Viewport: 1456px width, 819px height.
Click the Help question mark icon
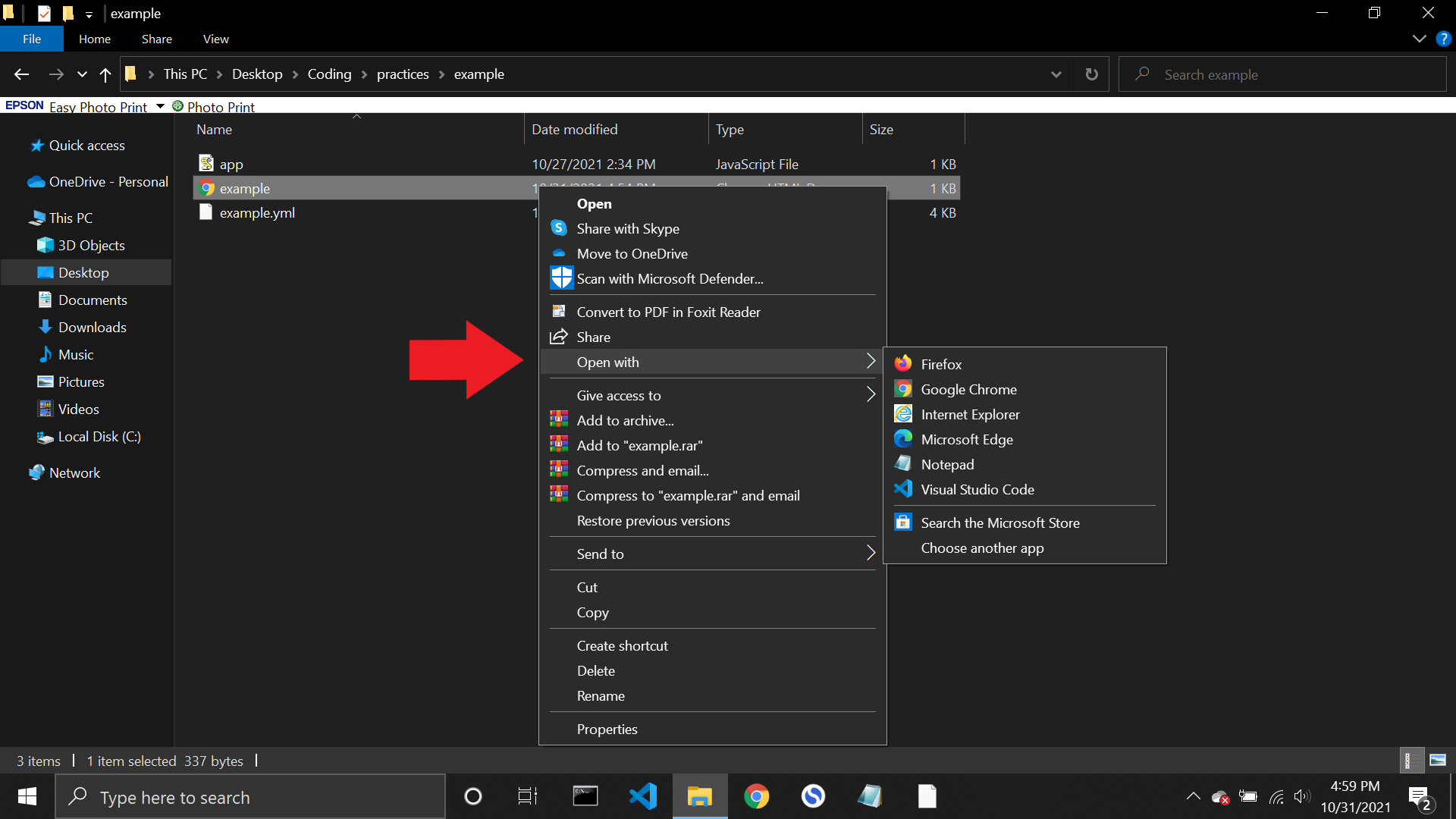(1443, 39)
